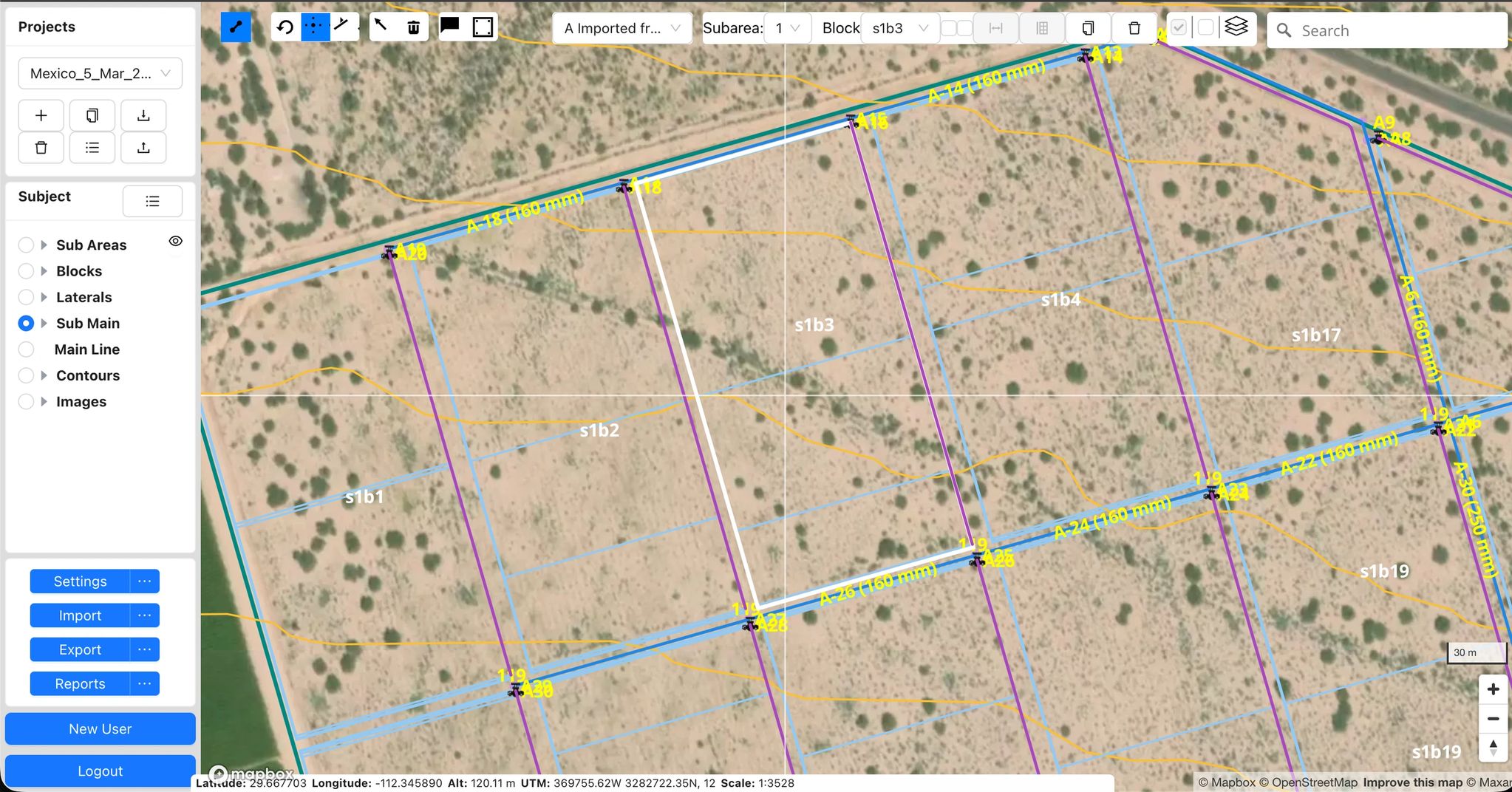The height and width of the screenshot is (792, 1512).
Task: Zoom out on the map
Action: 1493,718
